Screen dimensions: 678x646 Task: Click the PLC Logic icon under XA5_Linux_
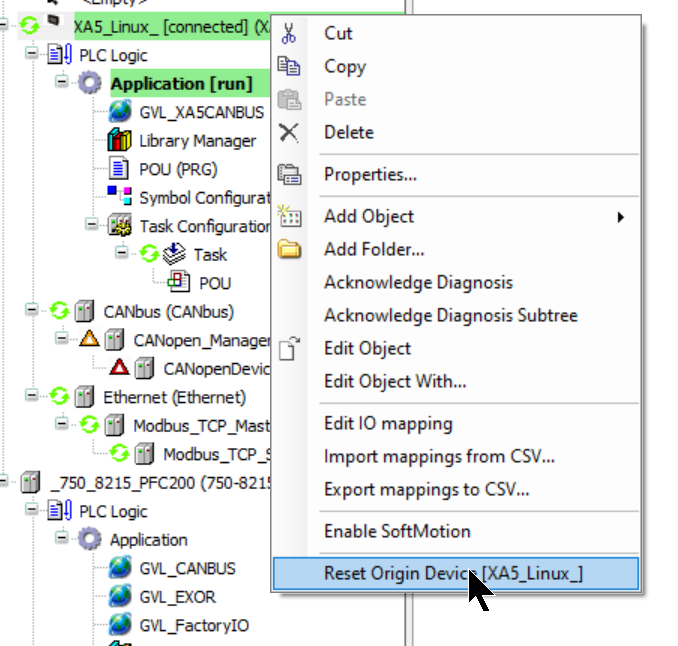point(59,55)
